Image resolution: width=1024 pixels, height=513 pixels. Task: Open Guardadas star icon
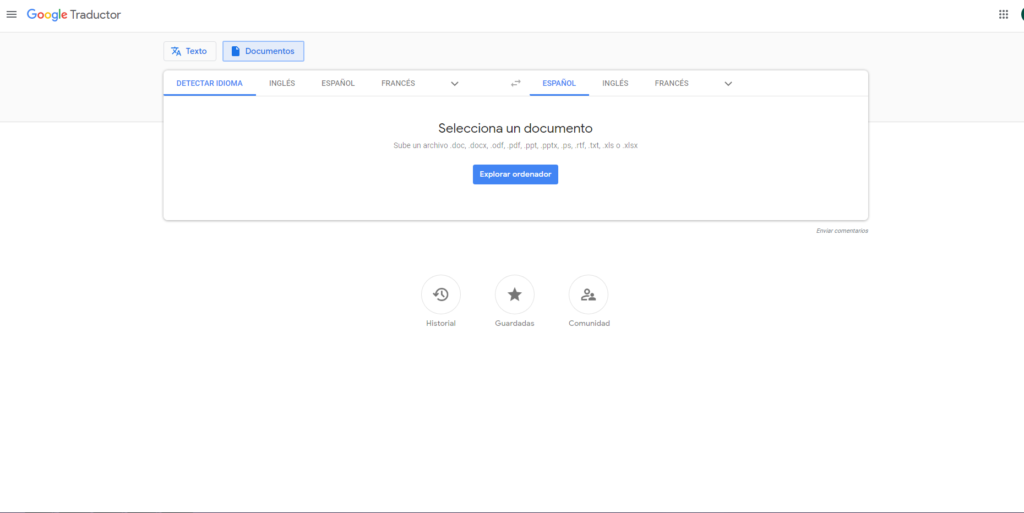tap(514, 295)
